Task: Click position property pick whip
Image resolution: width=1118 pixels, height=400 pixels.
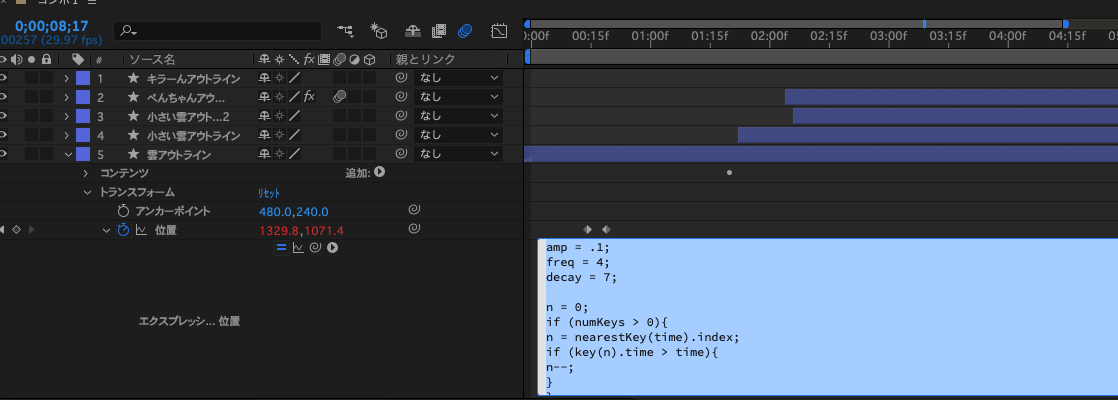Action: click(x=414, y=229)
